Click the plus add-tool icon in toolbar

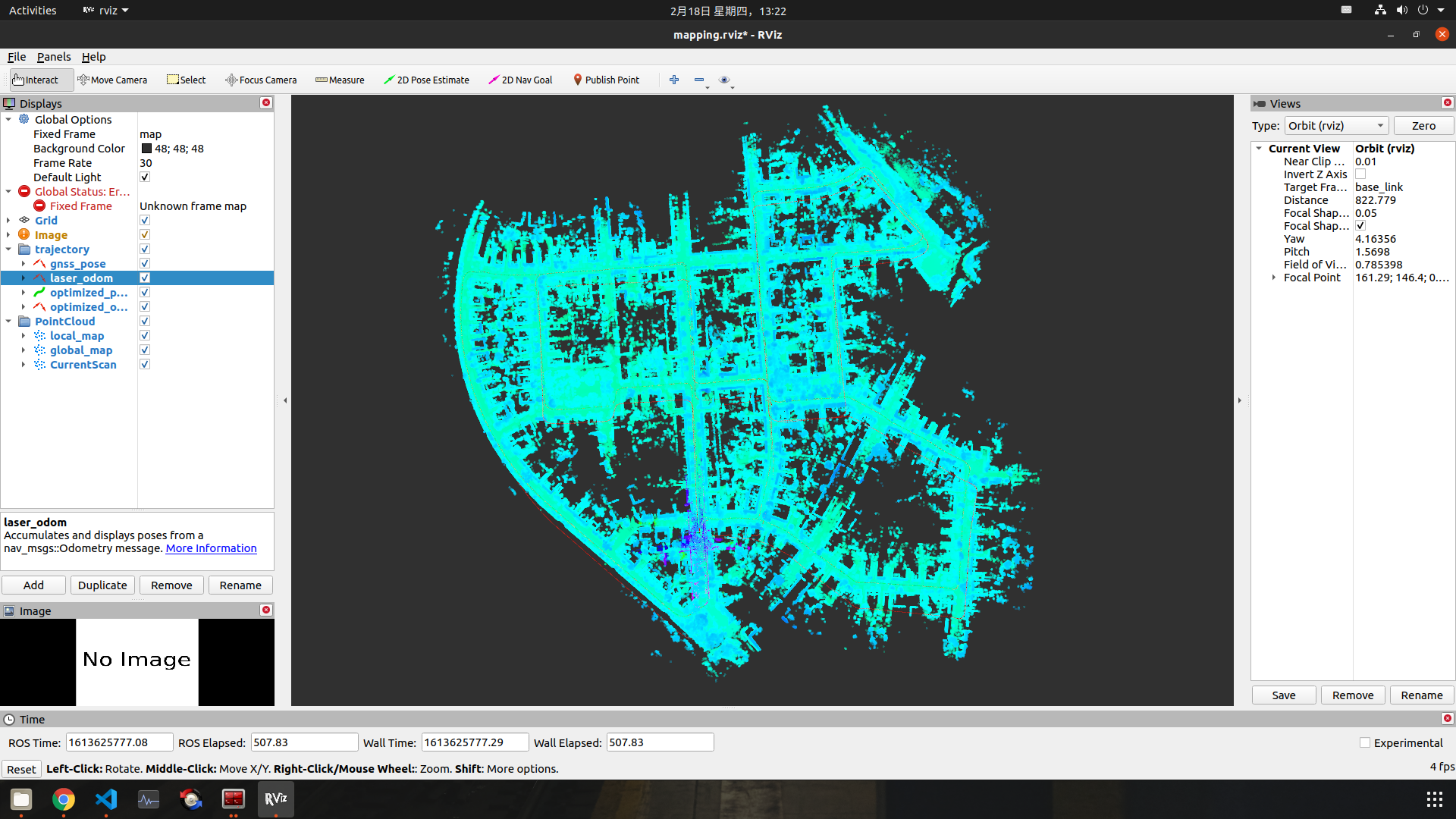(x=674, y=80)
